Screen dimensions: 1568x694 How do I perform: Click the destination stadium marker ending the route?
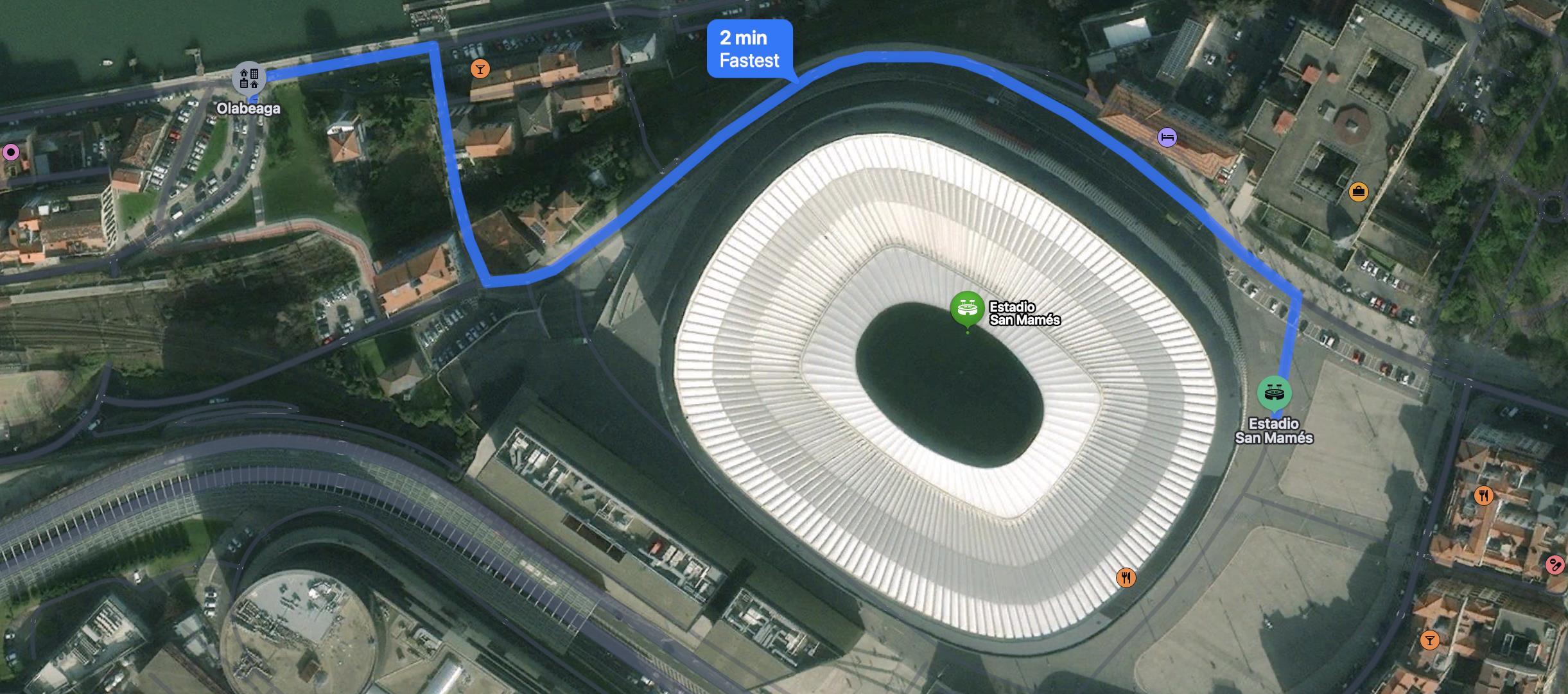[1274, 392]
